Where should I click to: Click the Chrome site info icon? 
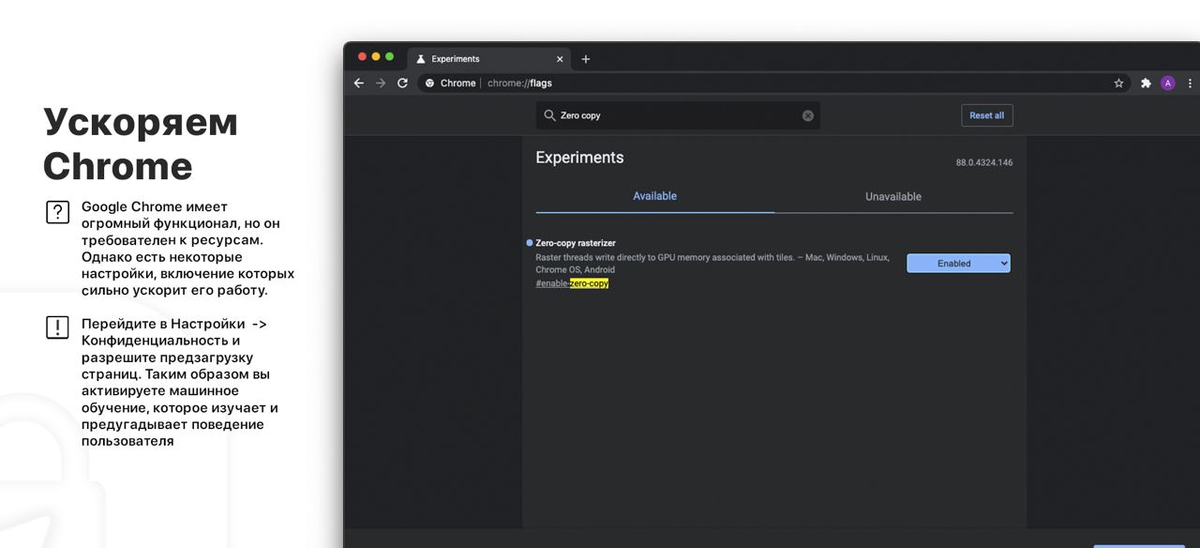click(430, 83)
